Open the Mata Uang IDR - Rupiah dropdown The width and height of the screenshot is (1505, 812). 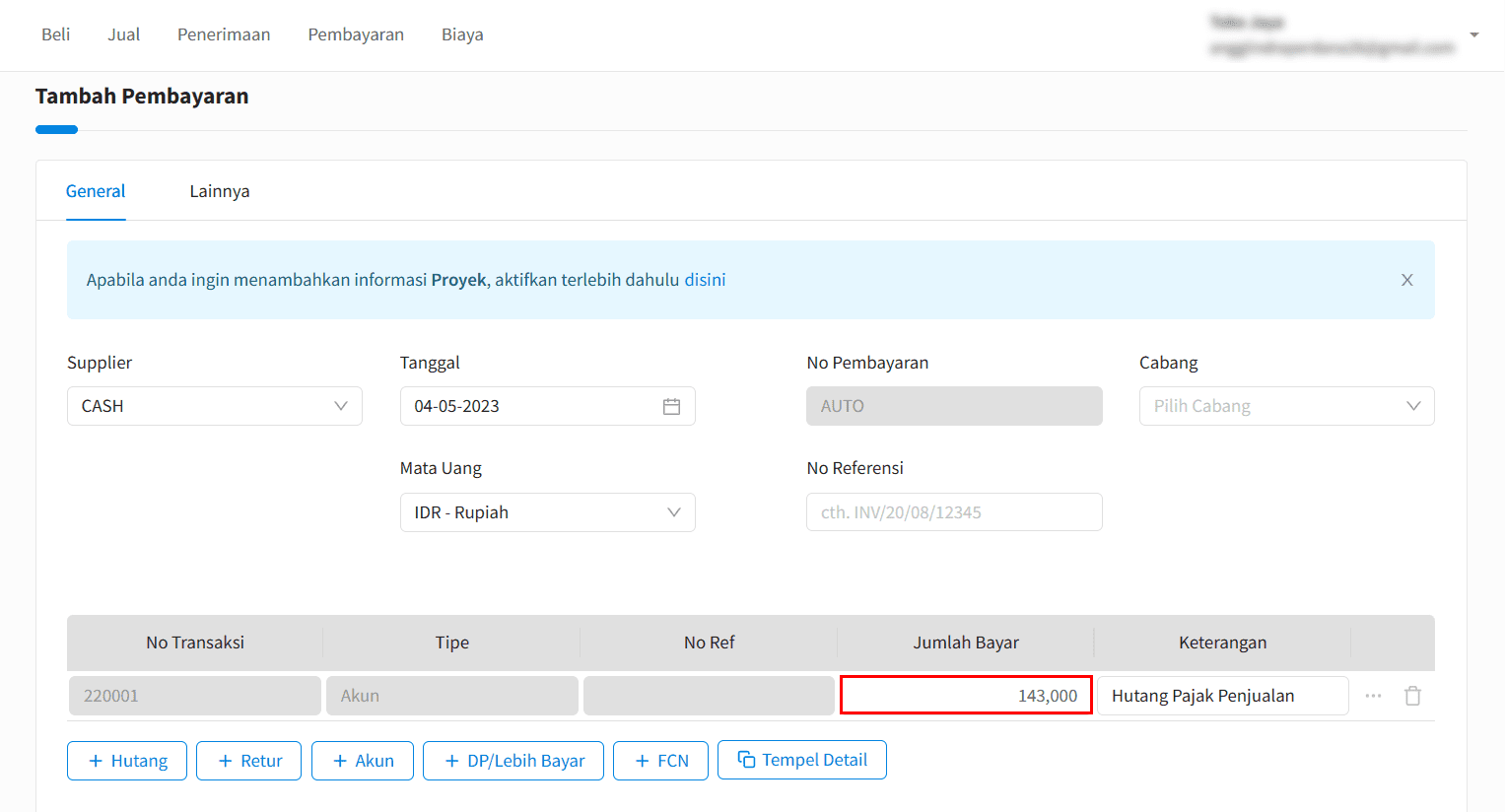(x=548, y=512)
